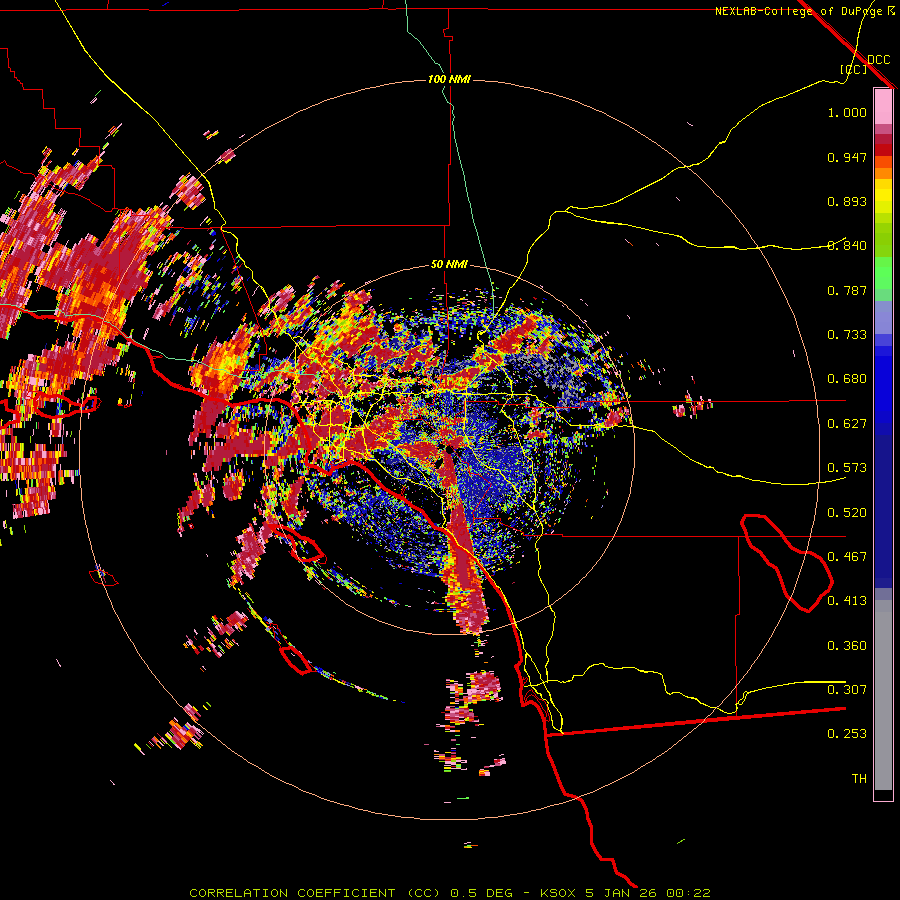Click the 1.000 value on the color scale
The image size is (900, 900).
[x=847, y=113]
